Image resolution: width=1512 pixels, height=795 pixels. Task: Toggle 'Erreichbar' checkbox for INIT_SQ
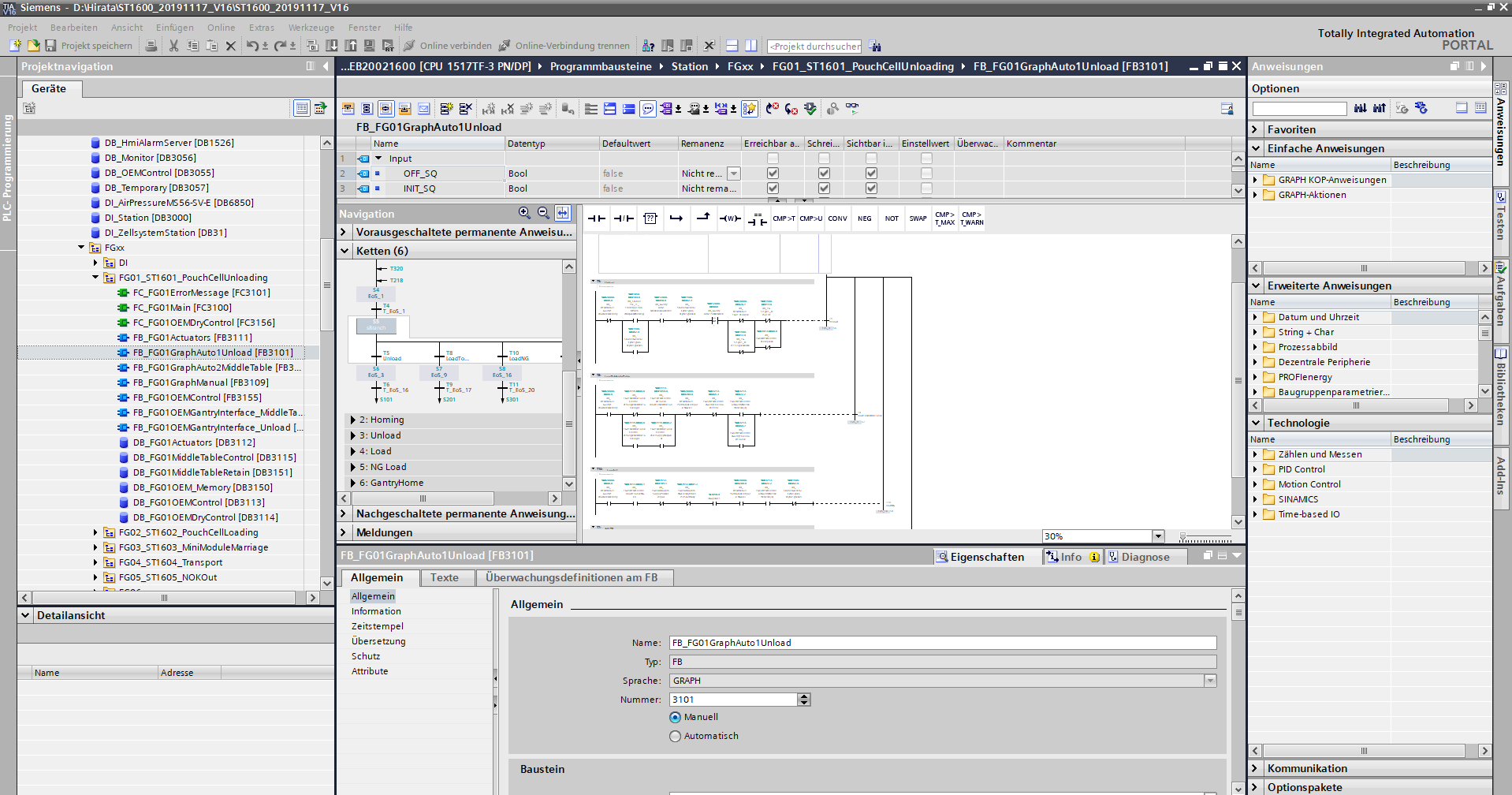(x=773, y=188)
